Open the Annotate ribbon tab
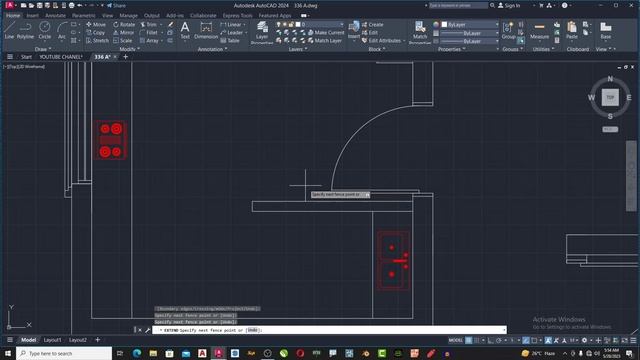640x360 pixels. click(x=55, y=16)
